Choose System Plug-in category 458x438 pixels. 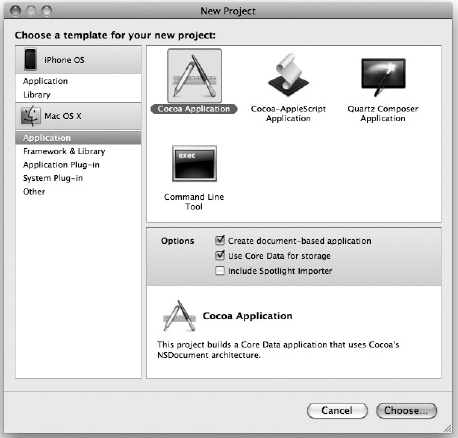(78, 178)
